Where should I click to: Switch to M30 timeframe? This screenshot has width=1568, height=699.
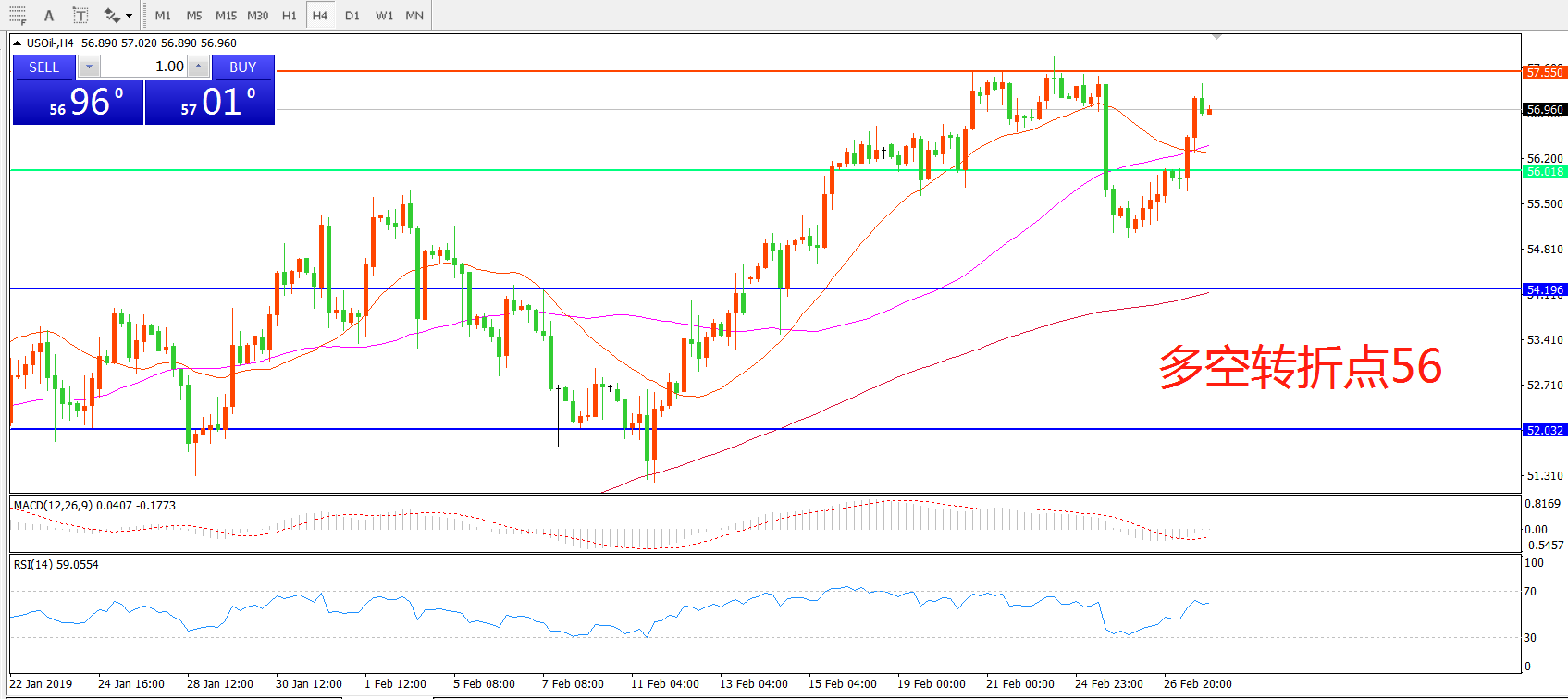click(x=258, y=16)
